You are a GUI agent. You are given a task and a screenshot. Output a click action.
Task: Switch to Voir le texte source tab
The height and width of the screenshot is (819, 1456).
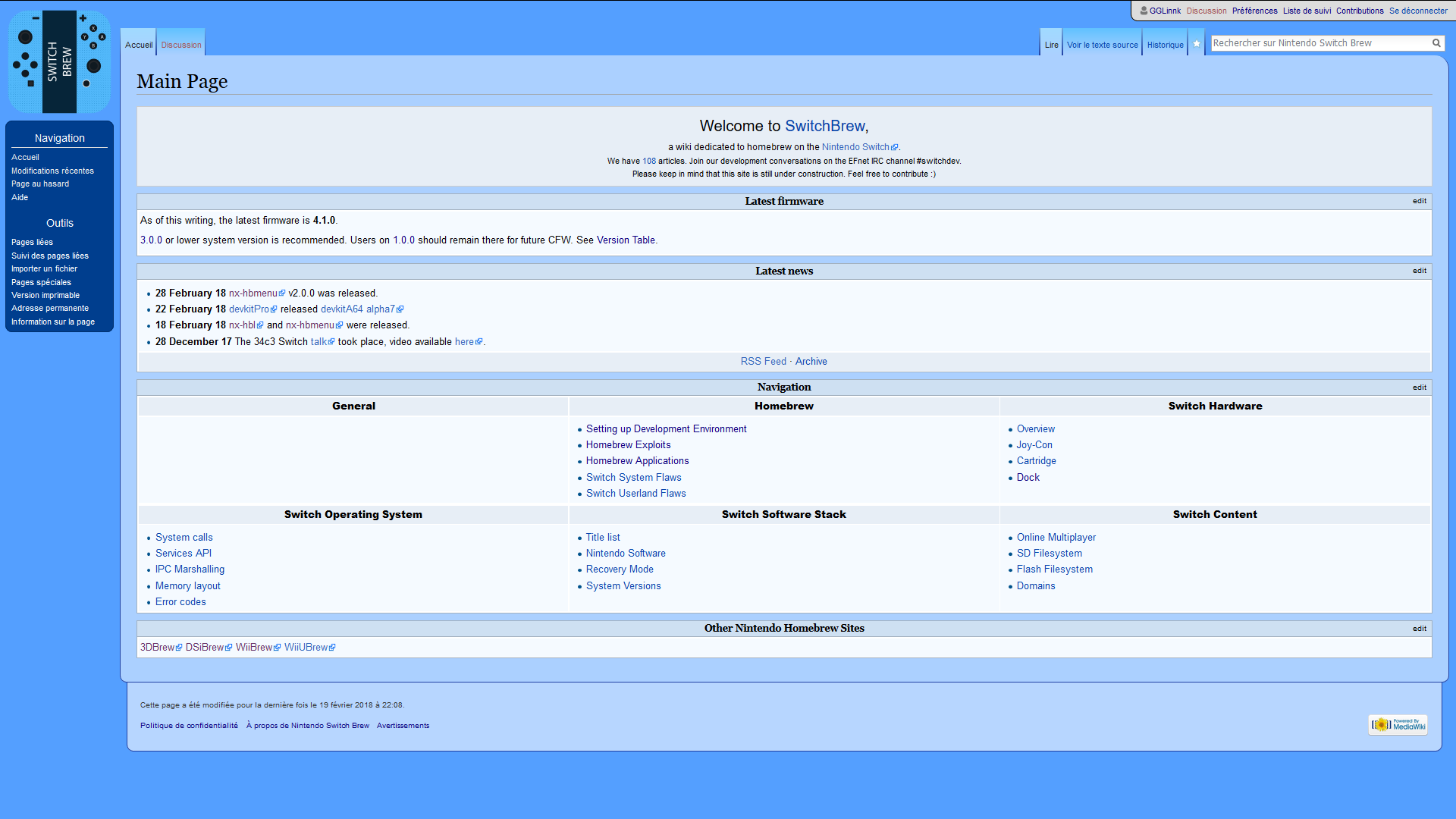pos(1102,45)
